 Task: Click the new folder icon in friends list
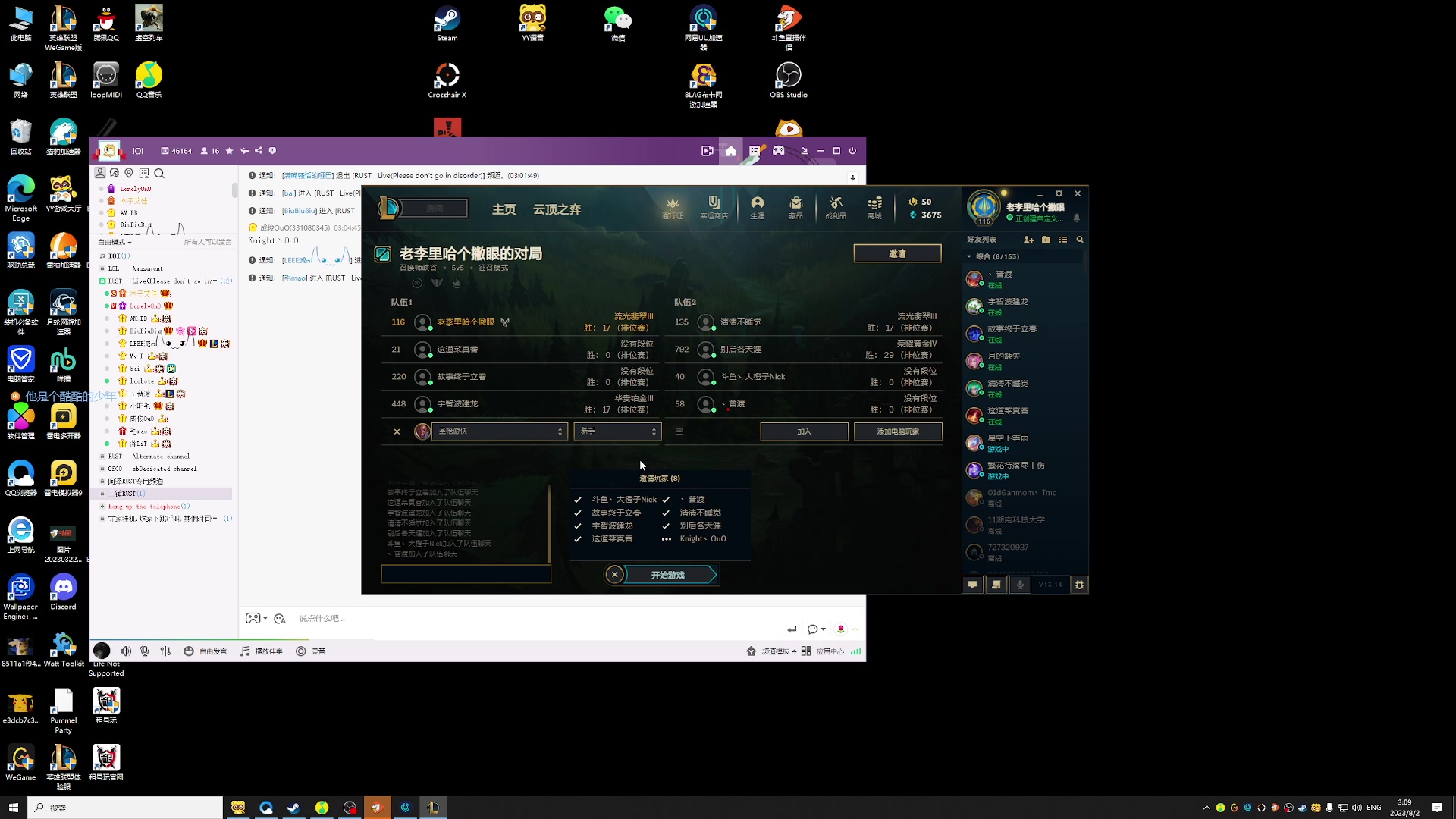[x=1046, y=240]
